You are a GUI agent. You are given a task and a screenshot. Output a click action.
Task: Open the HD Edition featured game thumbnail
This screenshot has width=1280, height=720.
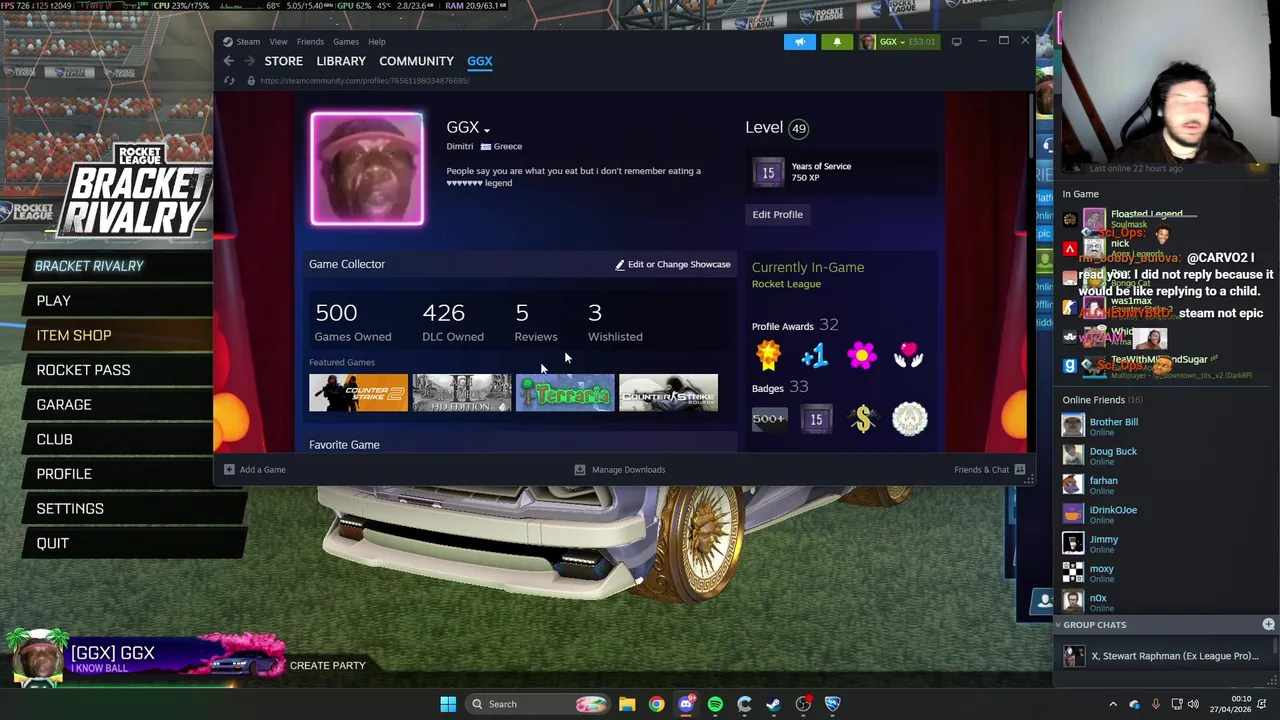click(x=462, y=393)
